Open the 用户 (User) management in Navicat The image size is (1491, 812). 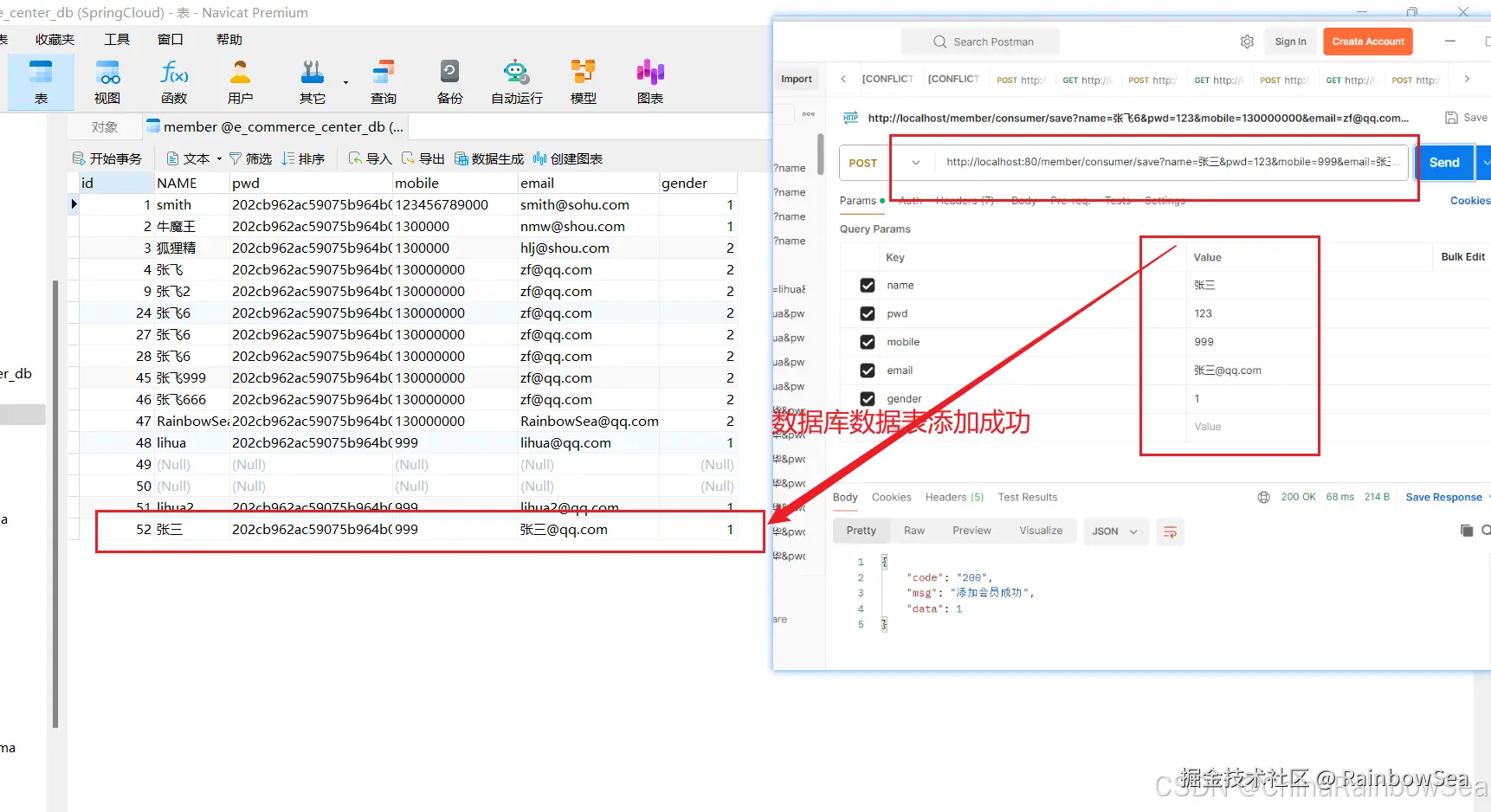tap(240, 82)
